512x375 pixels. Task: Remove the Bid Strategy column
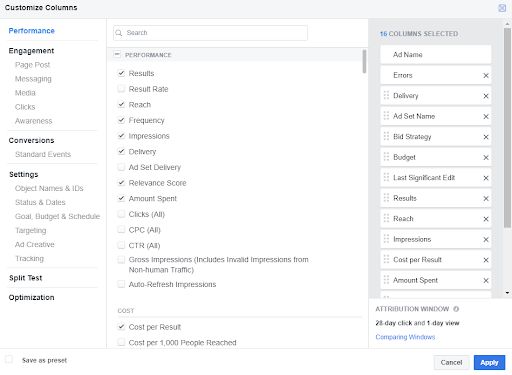click(x=486, y=137)
